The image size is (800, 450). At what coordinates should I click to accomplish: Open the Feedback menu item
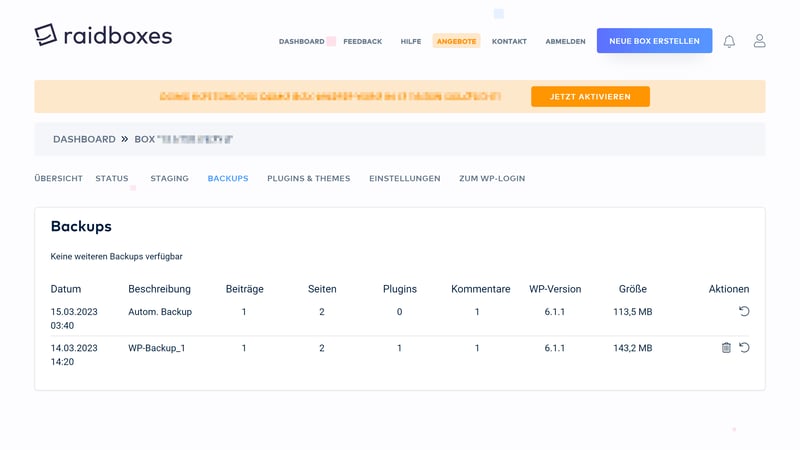point(362,42)
